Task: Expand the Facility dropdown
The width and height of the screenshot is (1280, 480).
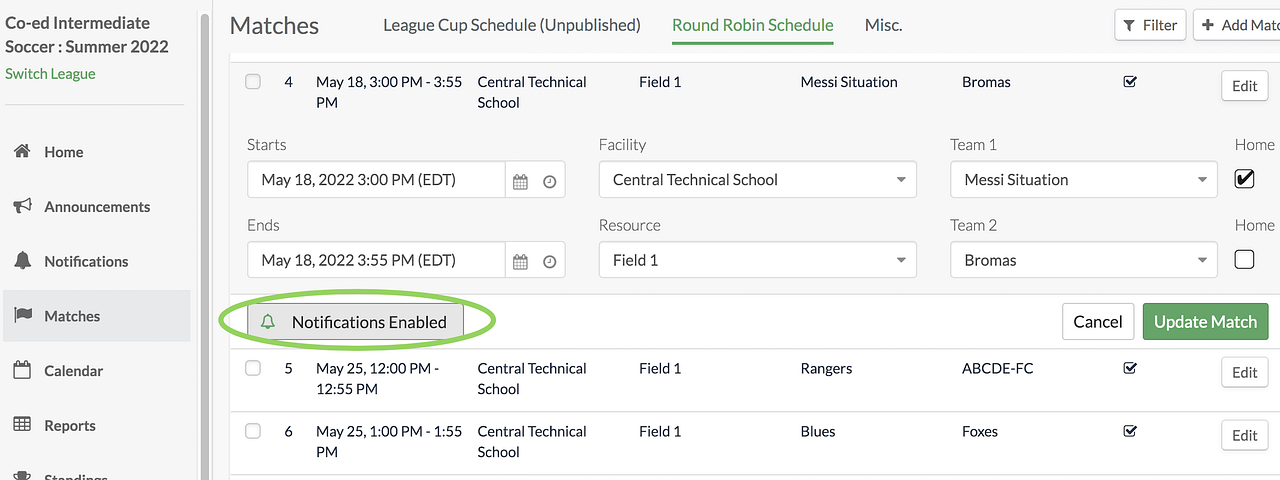Action: pos(757,180)
